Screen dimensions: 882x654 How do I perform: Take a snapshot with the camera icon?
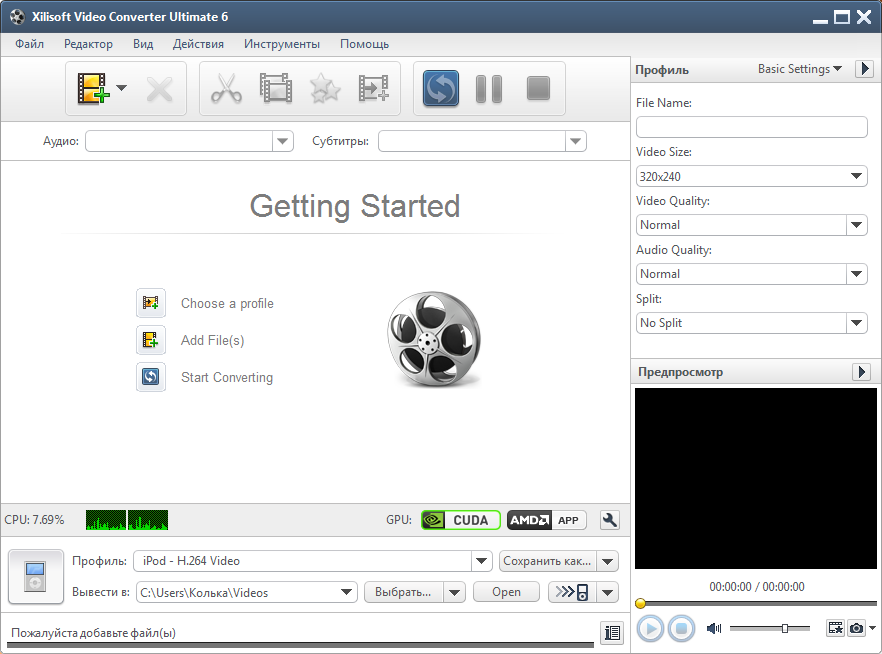point(856,628)
